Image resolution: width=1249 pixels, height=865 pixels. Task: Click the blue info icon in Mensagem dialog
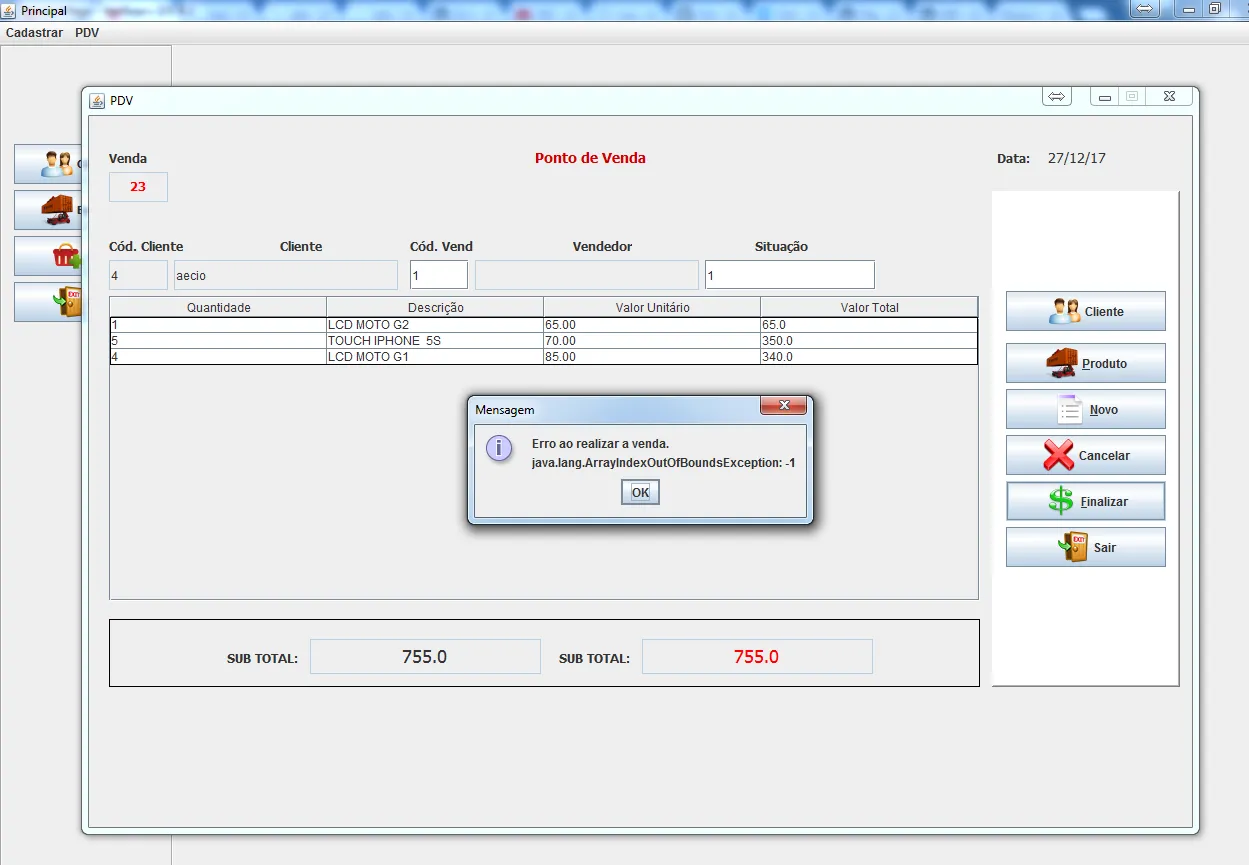(499, 447)
